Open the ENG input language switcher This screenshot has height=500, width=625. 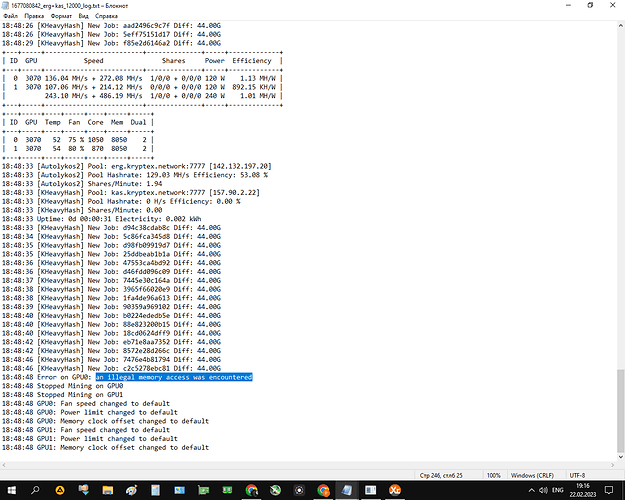[x=557, y=487]
